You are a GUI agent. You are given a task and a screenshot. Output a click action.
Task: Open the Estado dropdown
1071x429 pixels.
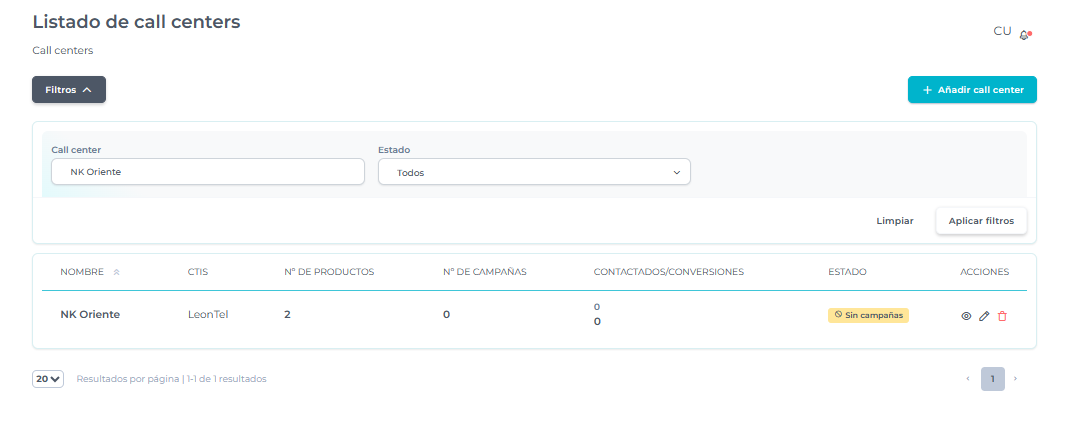[x=534, y=172]
